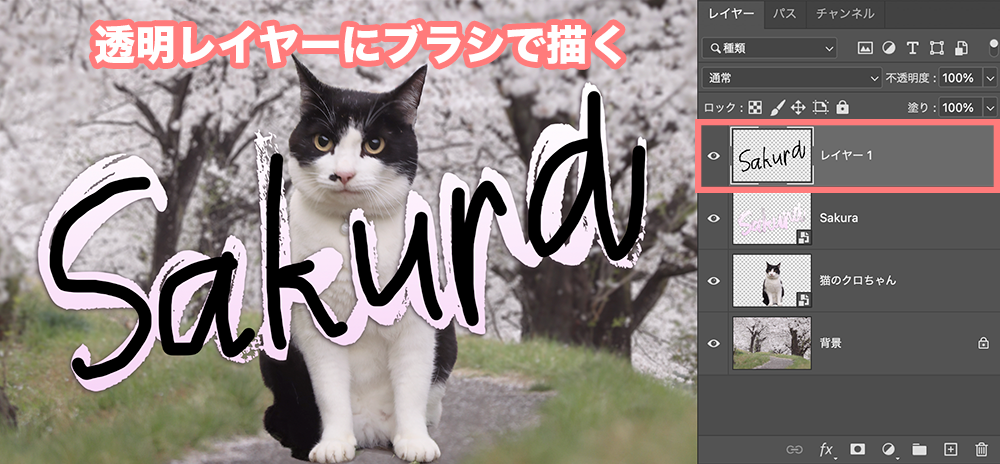Switch to the パス tab
The height and width of the screenshot is (464, 1000).
[x=783, y=13]
